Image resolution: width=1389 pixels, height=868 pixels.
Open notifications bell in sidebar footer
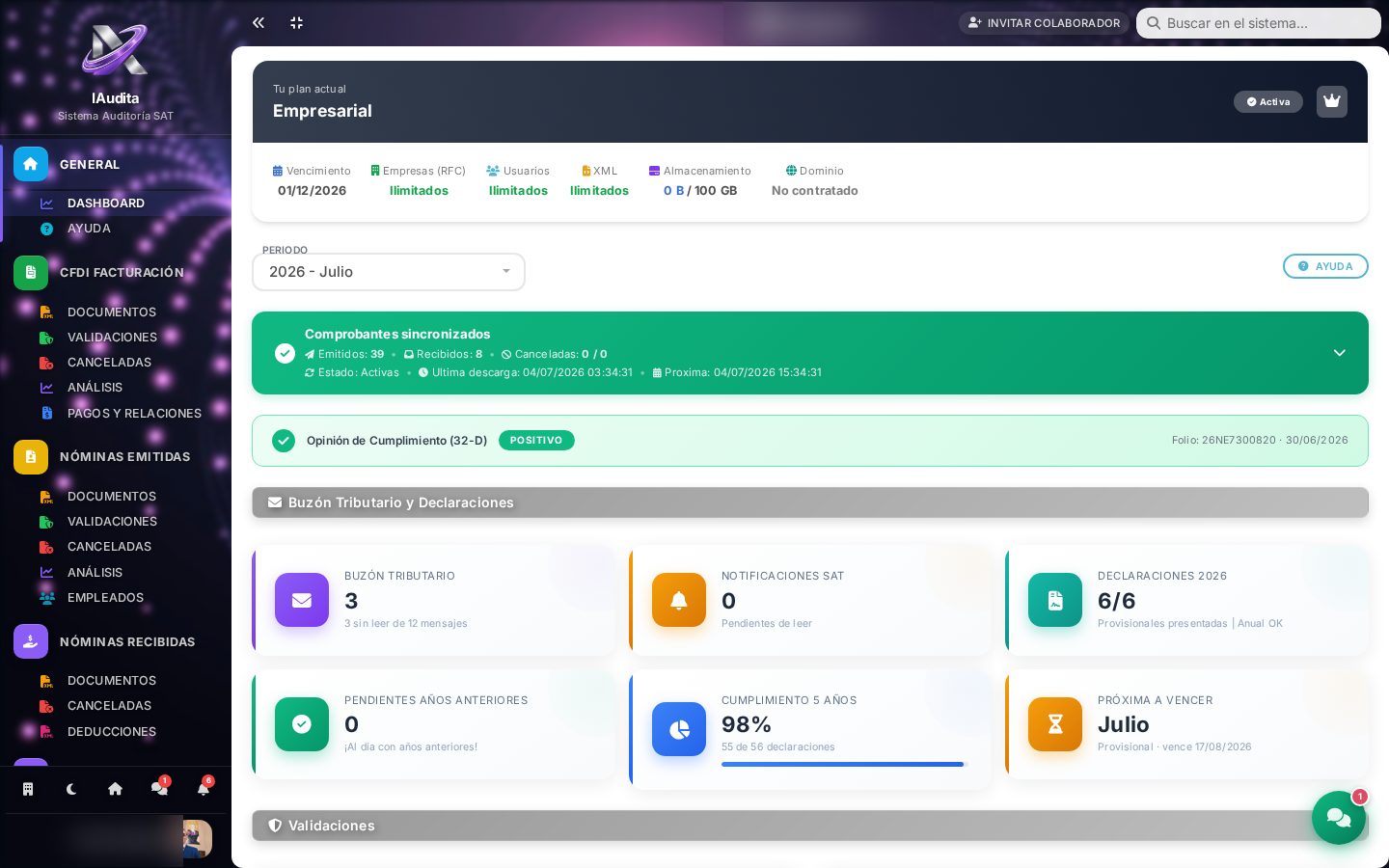tap(204, 789)
